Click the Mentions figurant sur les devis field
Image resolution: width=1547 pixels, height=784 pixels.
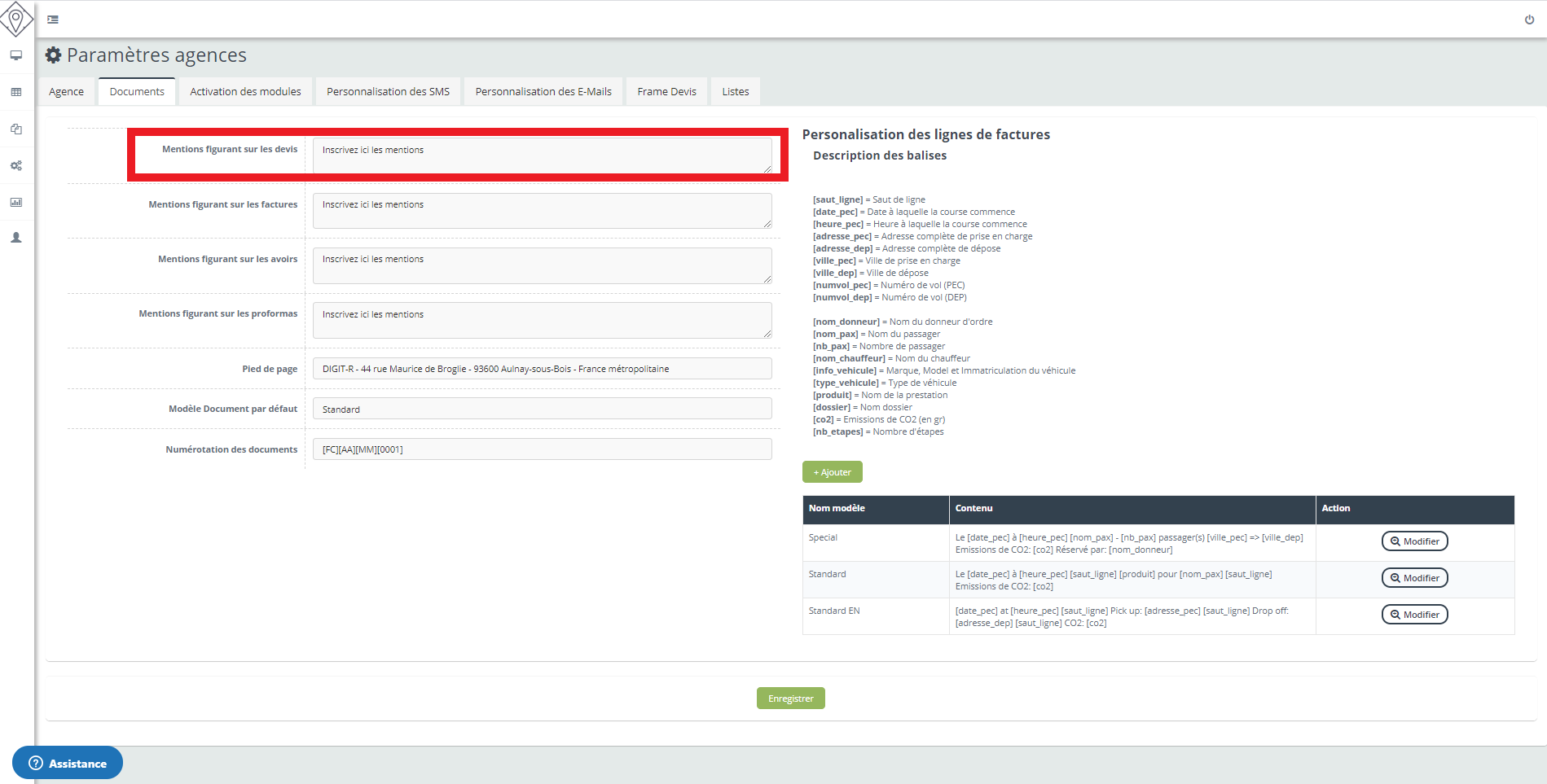542,155
